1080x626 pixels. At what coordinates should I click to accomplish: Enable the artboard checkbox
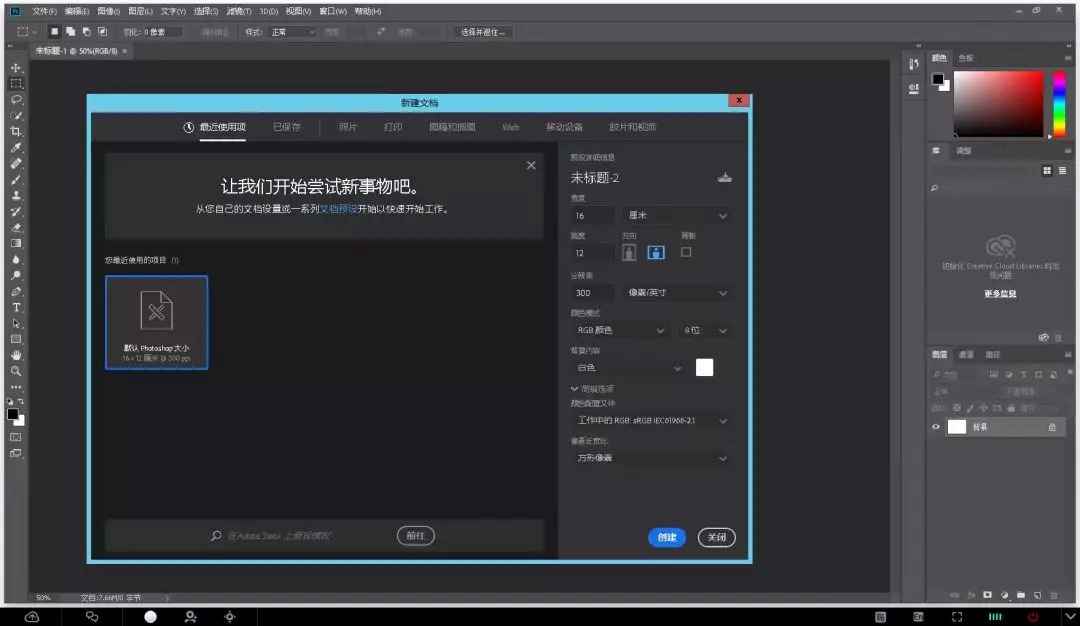[686, 252]
